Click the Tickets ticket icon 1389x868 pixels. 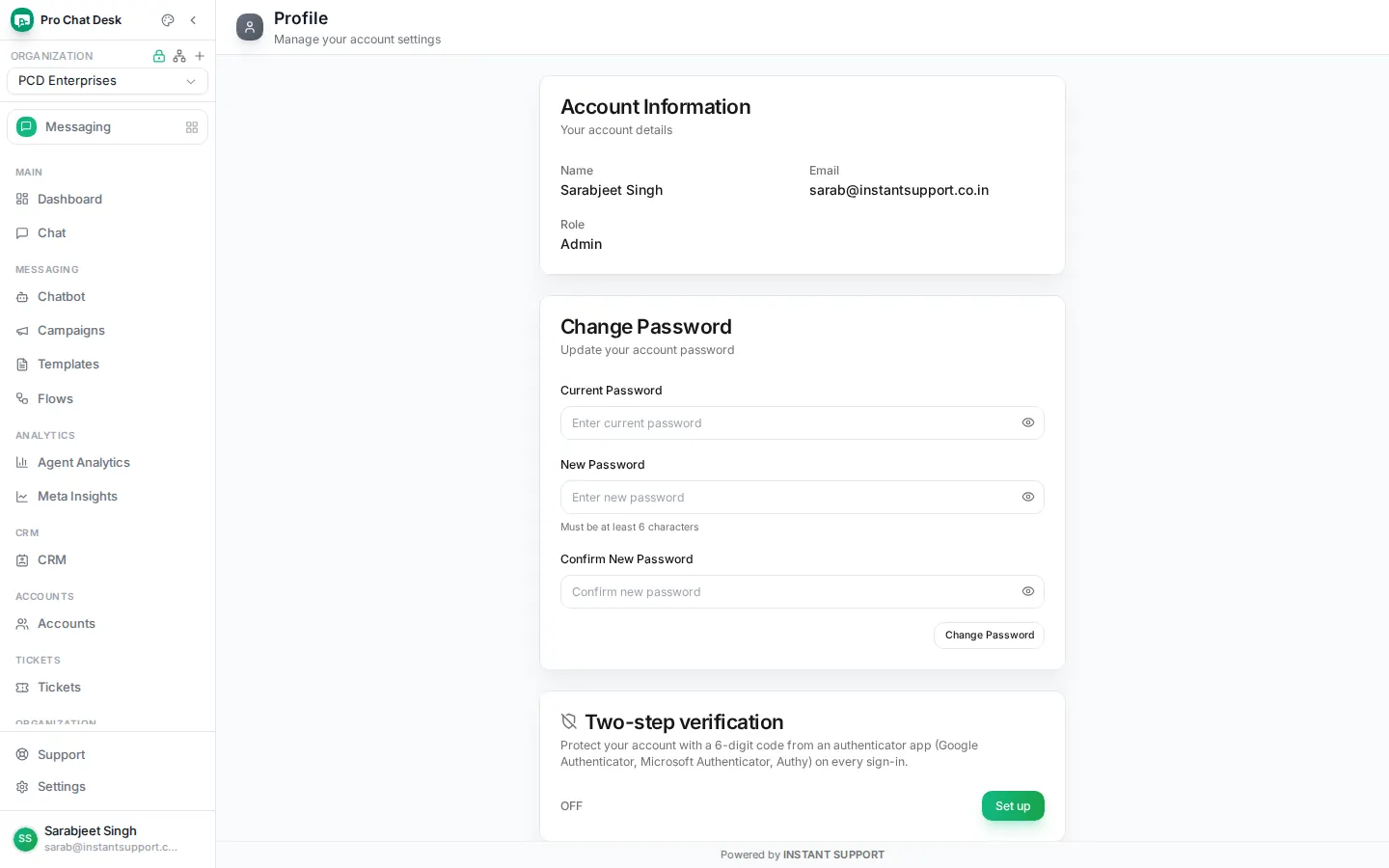tap(22, 688)
